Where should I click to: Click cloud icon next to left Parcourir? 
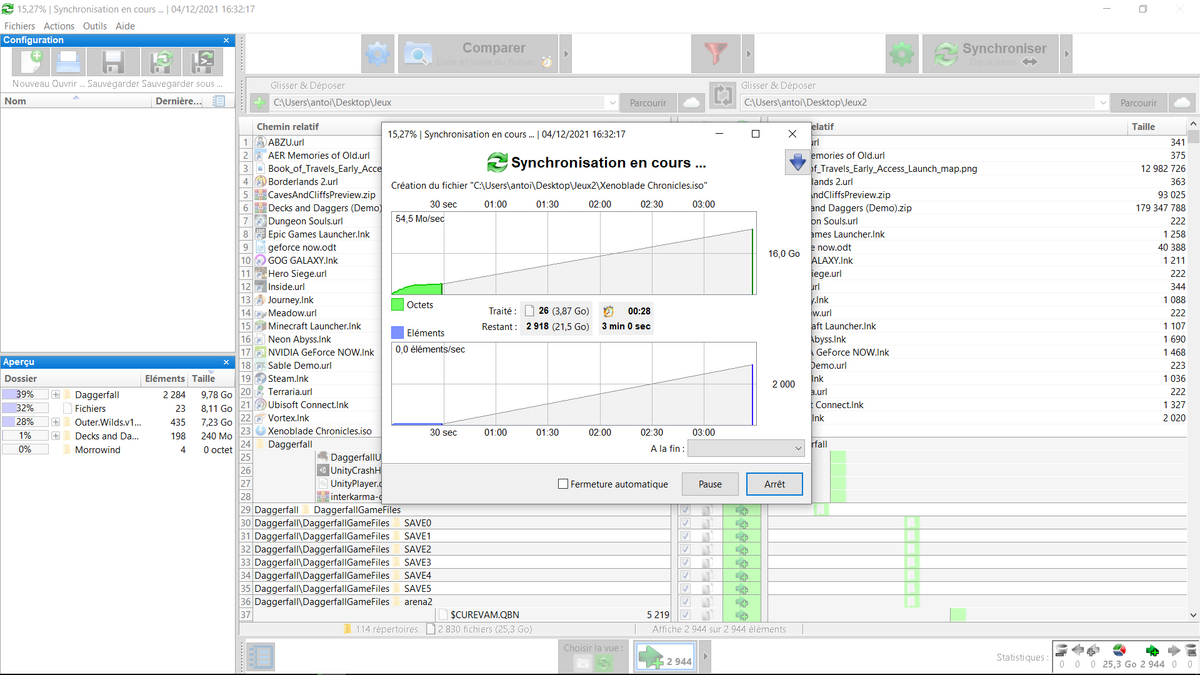[x=692, y=103]
